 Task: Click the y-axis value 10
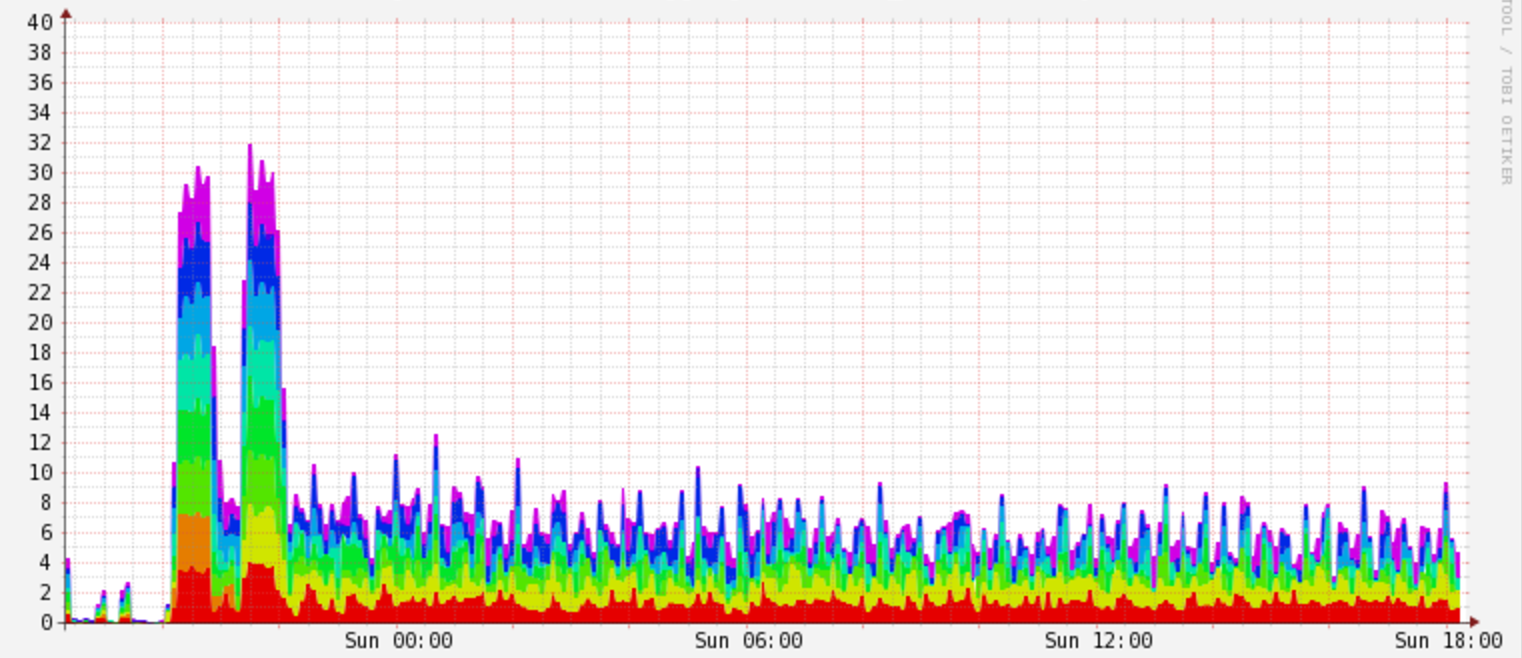point(39,472)
